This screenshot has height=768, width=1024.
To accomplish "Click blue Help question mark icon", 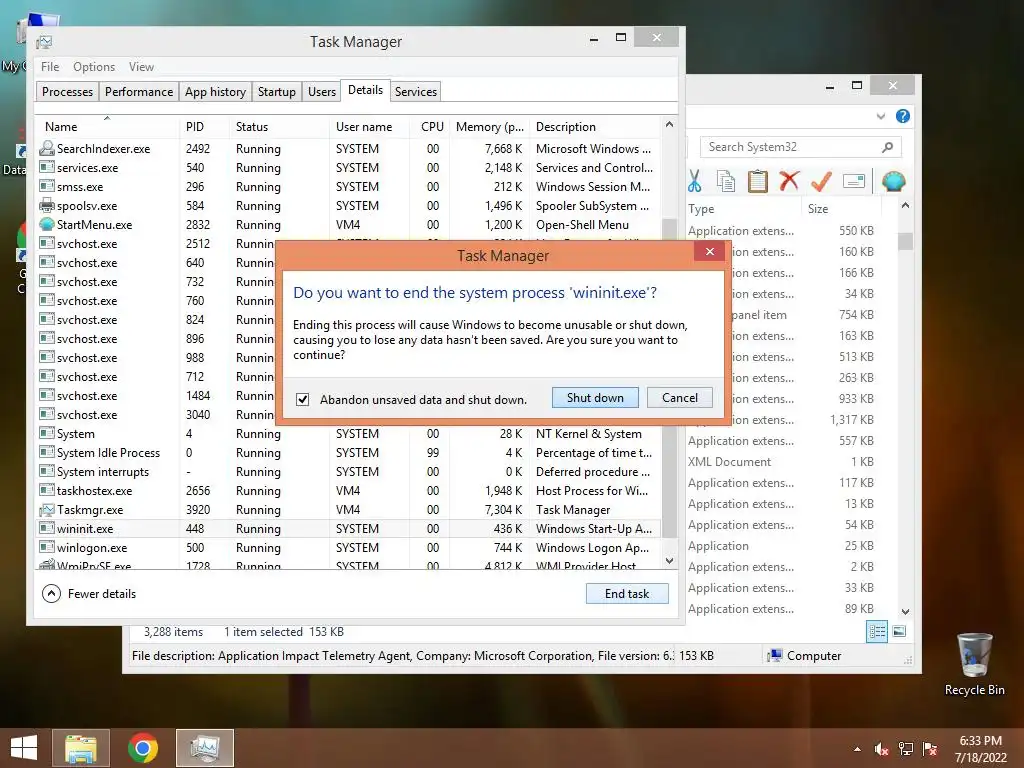I will (903, 116).
